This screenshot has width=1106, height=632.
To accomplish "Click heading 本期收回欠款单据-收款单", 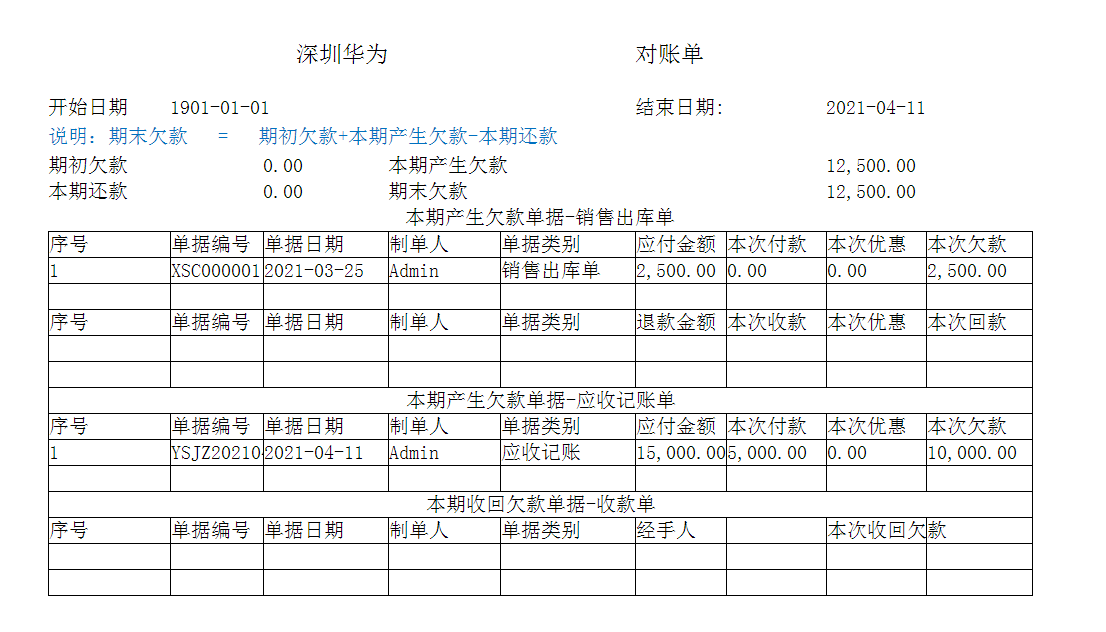I will click(541, 504).
